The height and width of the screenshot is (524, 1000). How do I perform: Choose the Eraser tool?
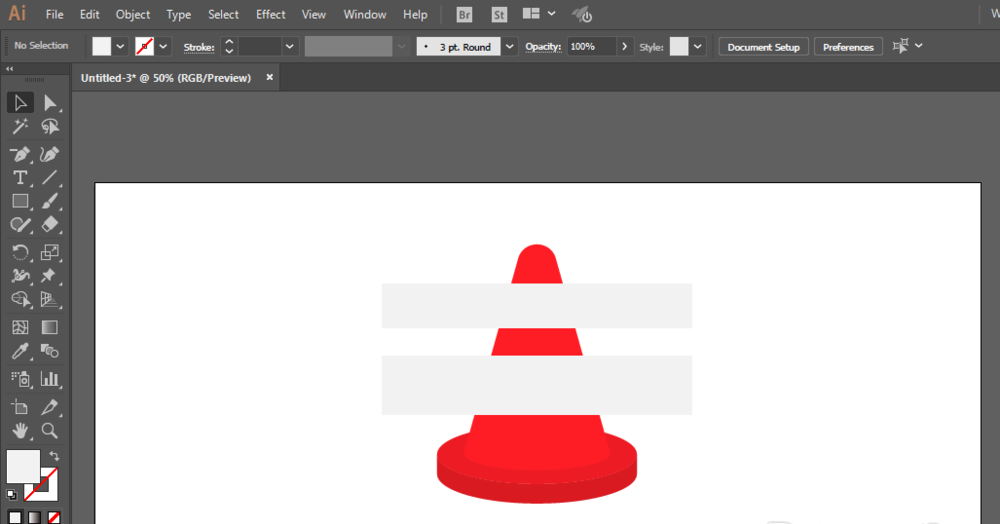(x=50, y=225)
